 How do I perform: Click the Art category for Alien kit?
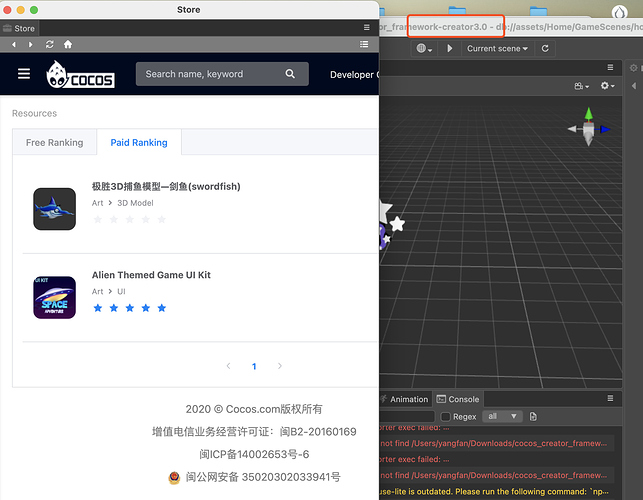pos(98,292)
